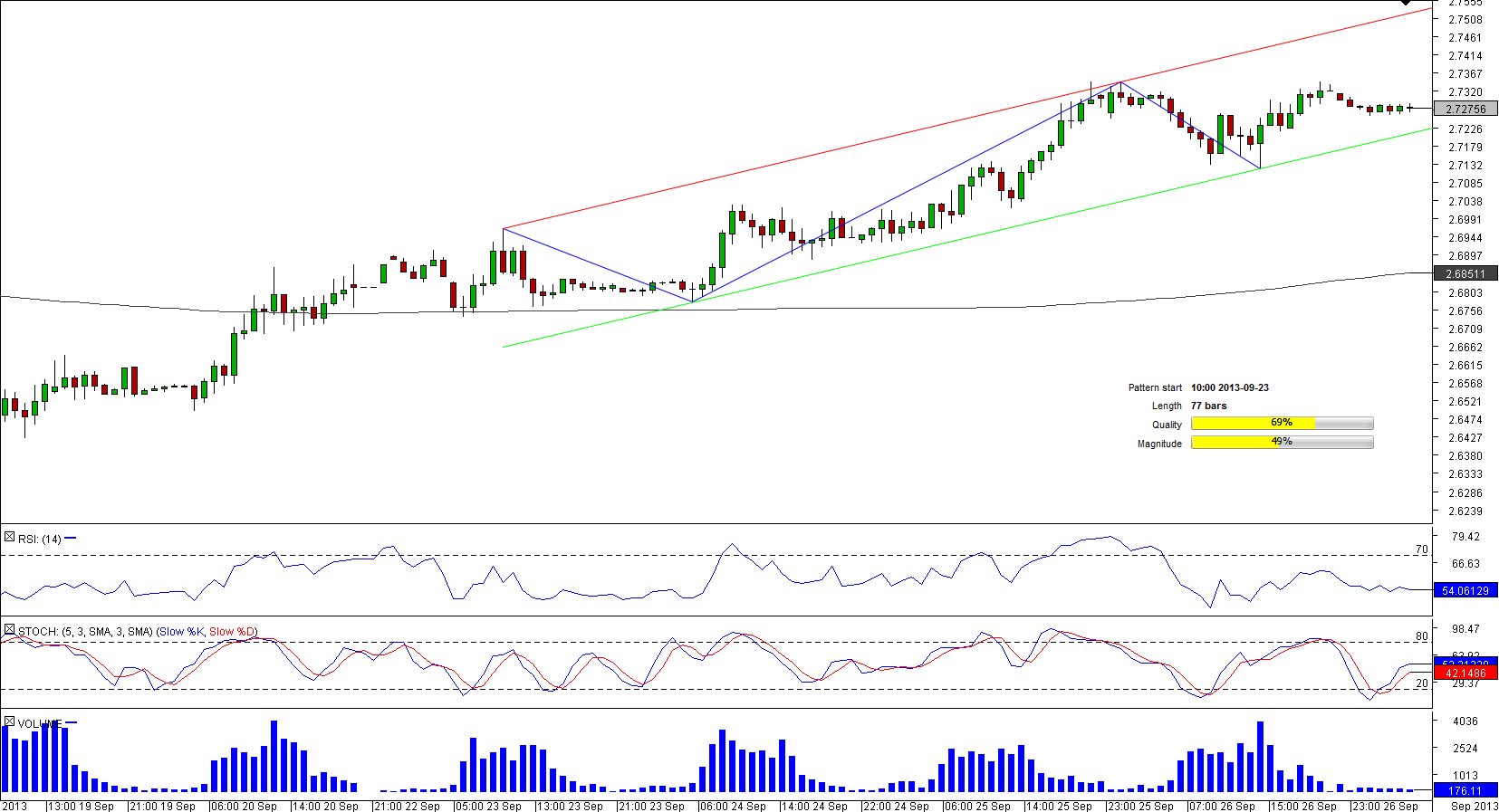Click the 15:00 26 Sep time axis label
This screenshot has height=812, width=1499.
(x=1304, y=806)
